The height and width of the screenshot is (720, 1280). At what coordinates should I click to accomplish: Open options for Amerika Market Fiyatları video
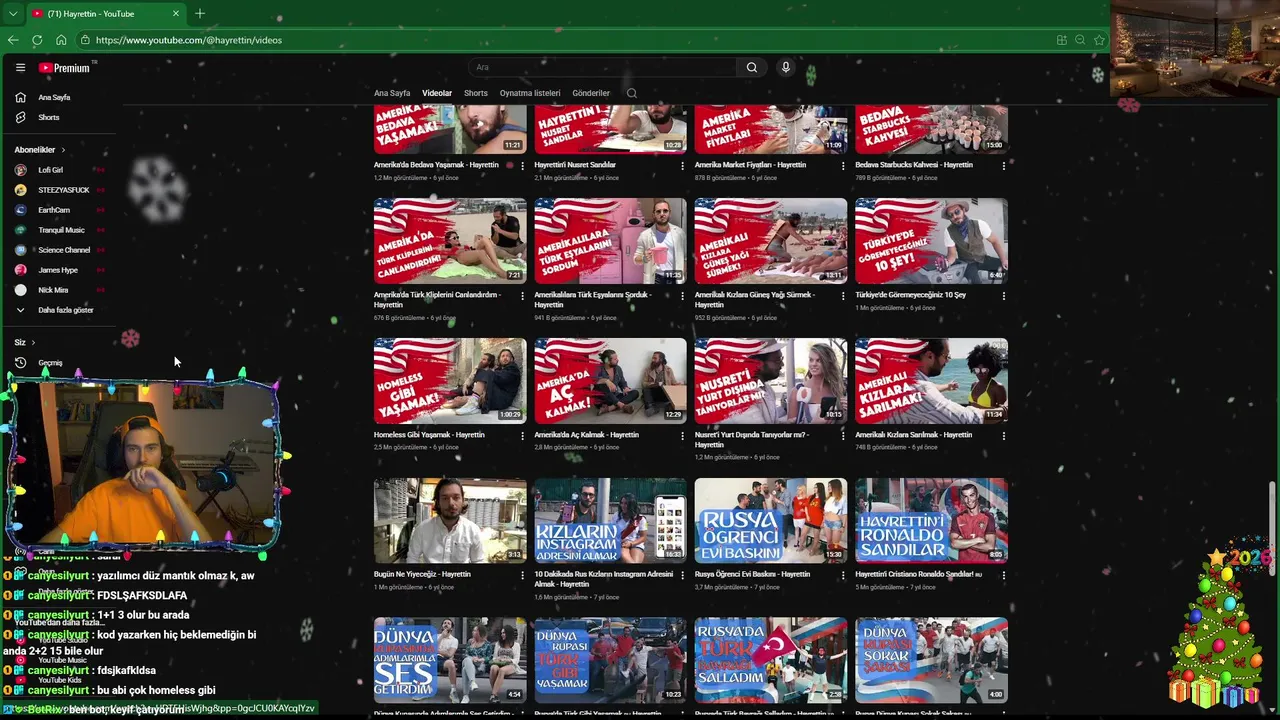click(x=843, y=166)
